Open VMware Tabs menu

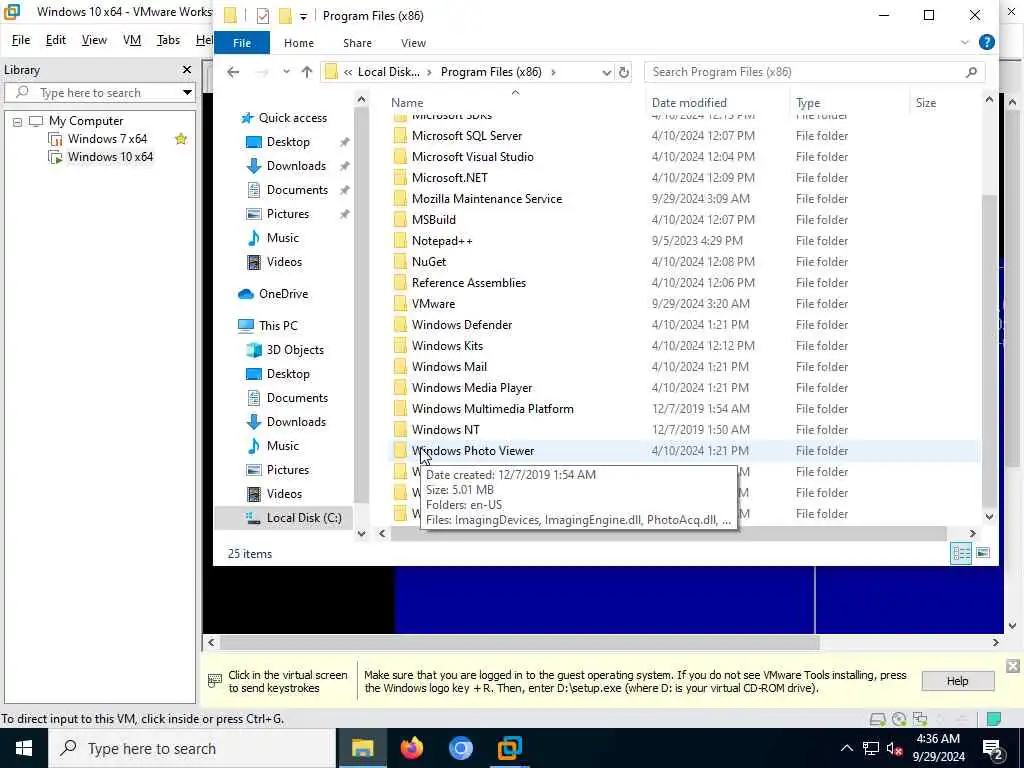click(x=168, y=40)
